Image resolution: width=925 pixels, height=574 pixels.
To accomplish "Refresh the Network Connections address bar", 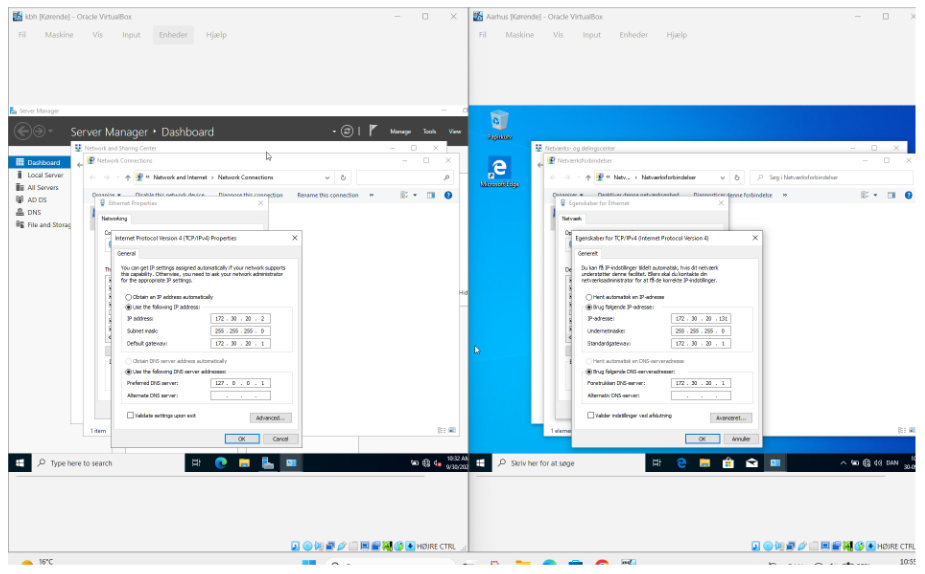I will click(343, 177).
